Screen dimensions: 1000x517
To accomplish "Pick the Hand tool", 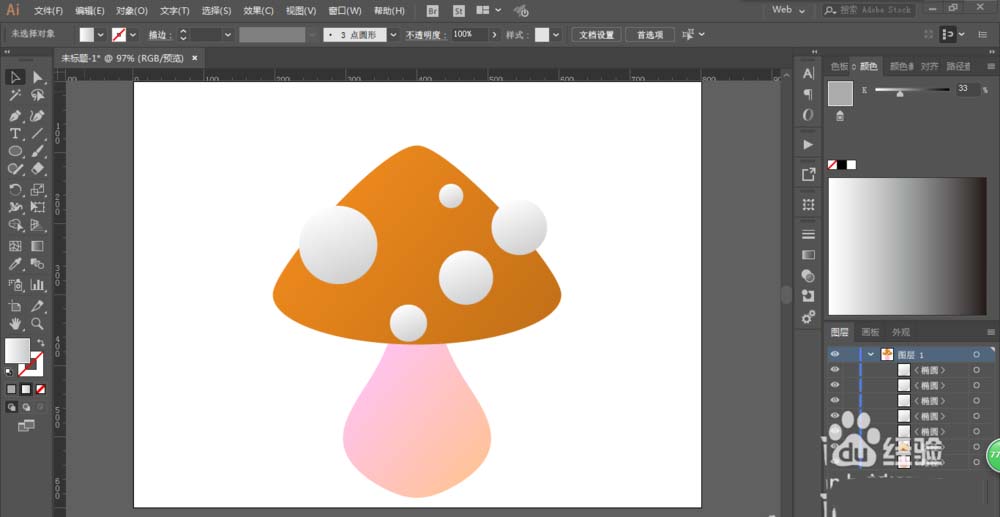I will (15, 324).
